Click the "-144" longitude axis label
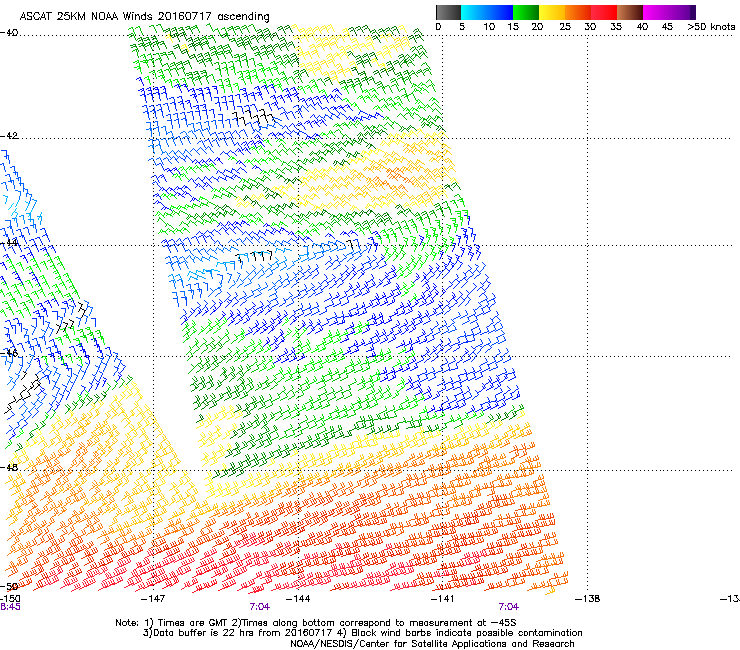This screenshot has height=650, width=740. (298, 599)
